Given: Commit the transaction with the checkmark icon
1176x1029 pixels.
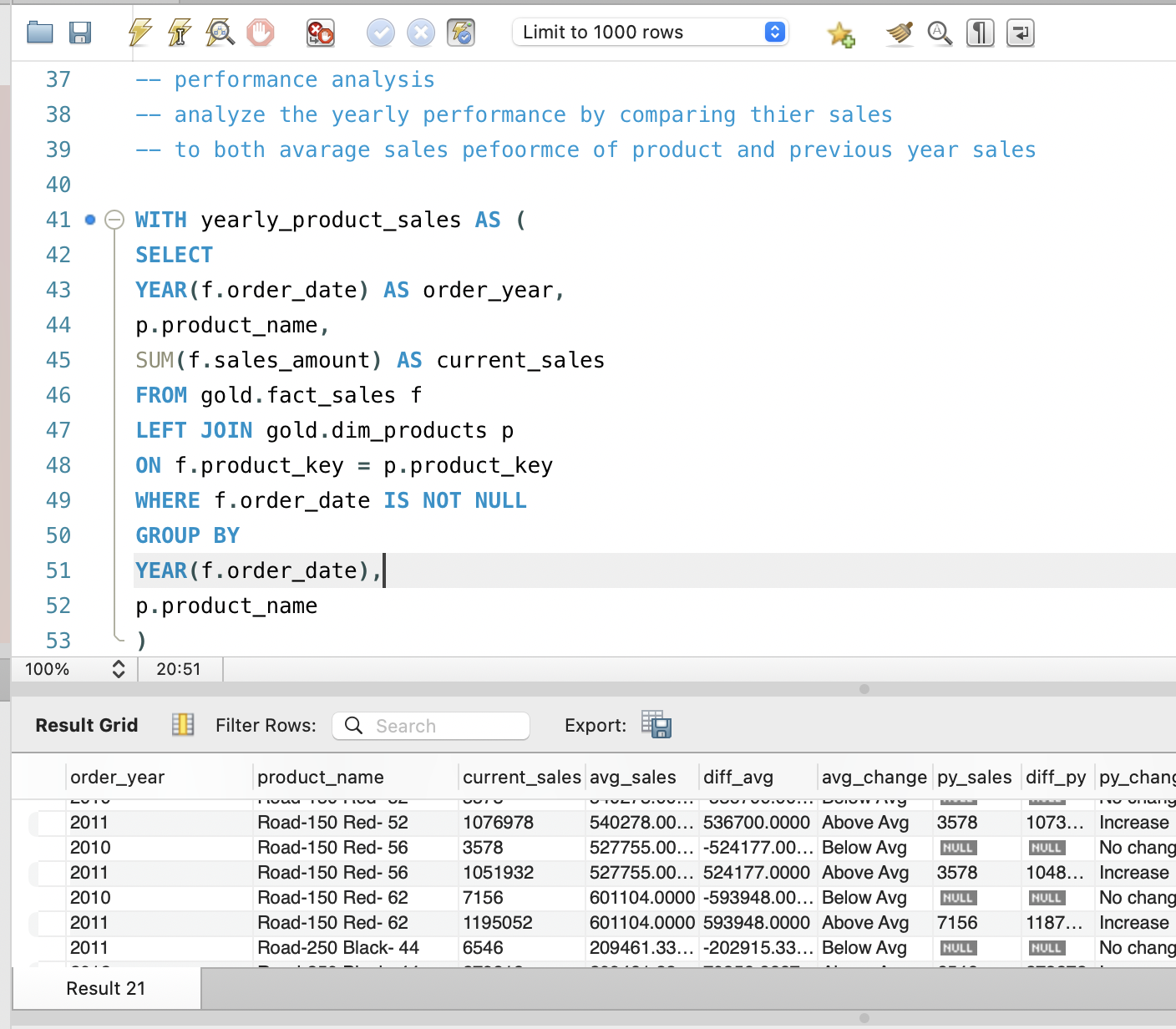Looking at the screenshot, I should click(381, 33).
